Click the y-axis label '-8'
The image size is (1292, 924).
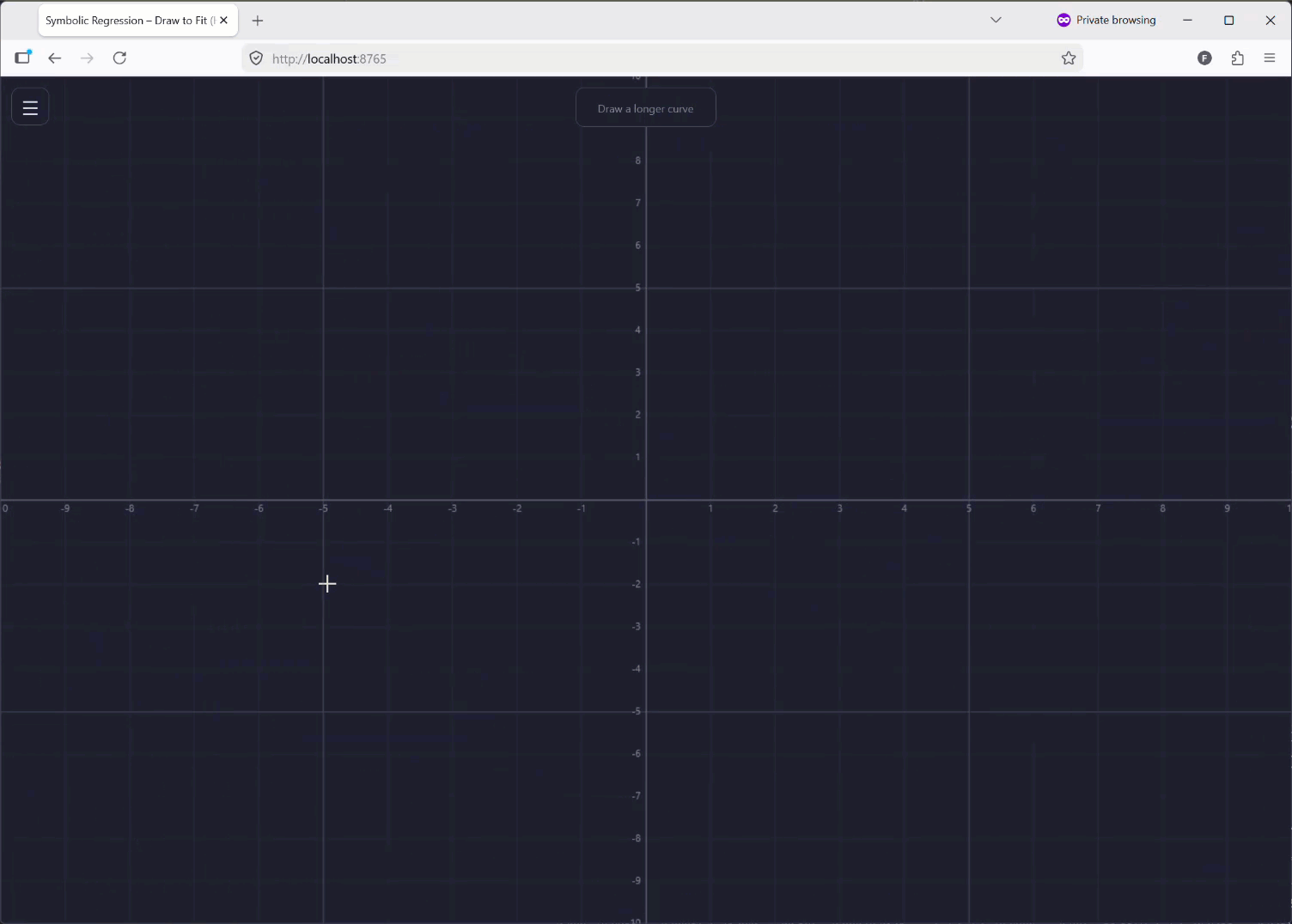tap(636, 838)
